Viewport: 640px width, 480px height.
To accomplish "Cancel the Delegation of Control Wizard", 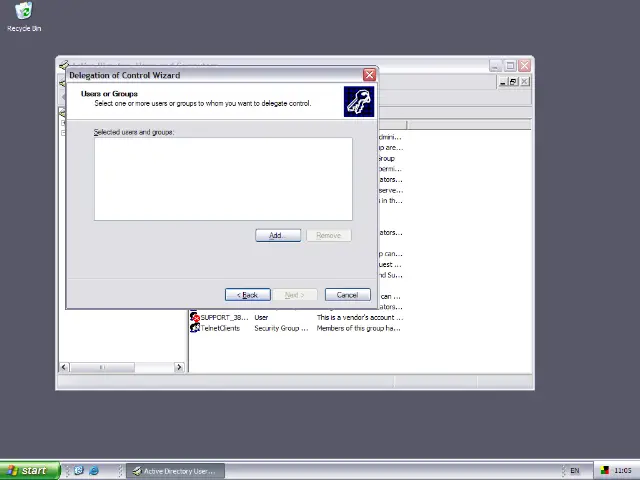I will [347, 295].
